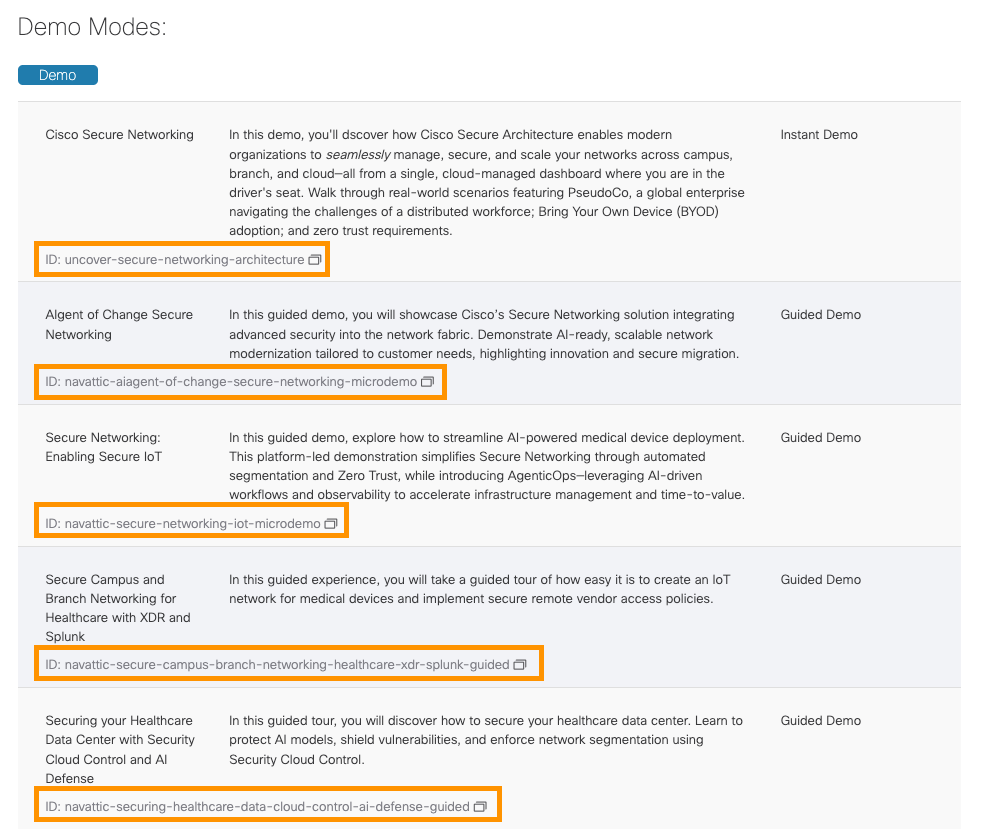
Task: Click Guided Demo label for Healthcare Data Center
Action: 821,721
